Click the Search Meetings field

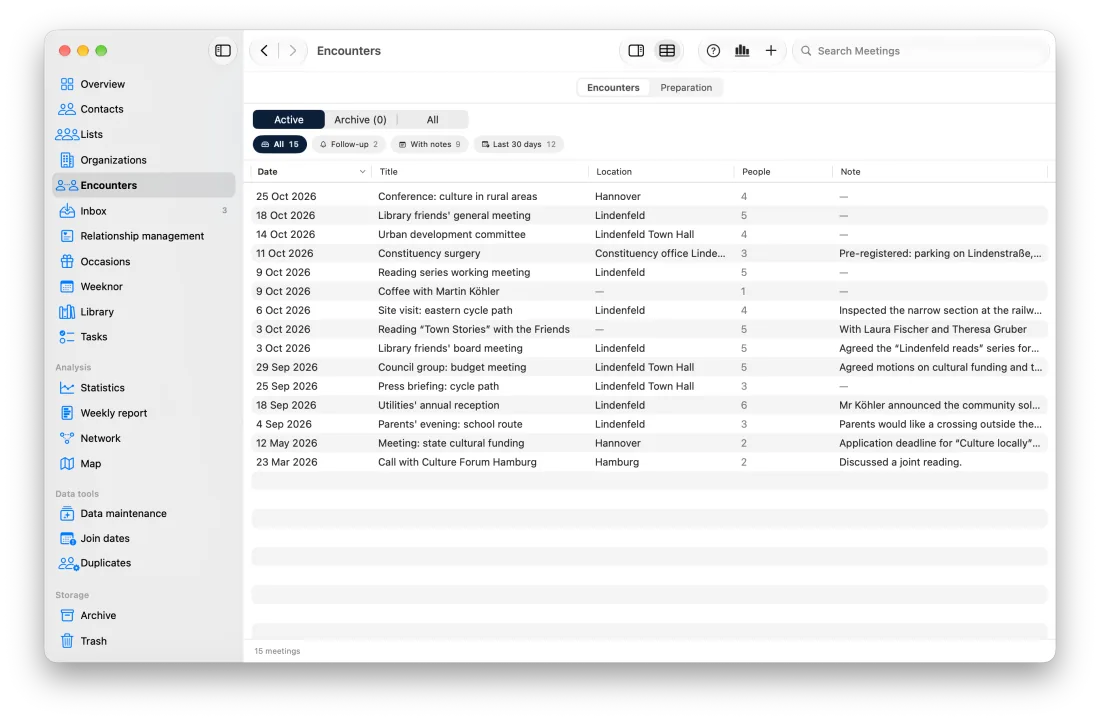pyautogui.click(x=920, y=50)
